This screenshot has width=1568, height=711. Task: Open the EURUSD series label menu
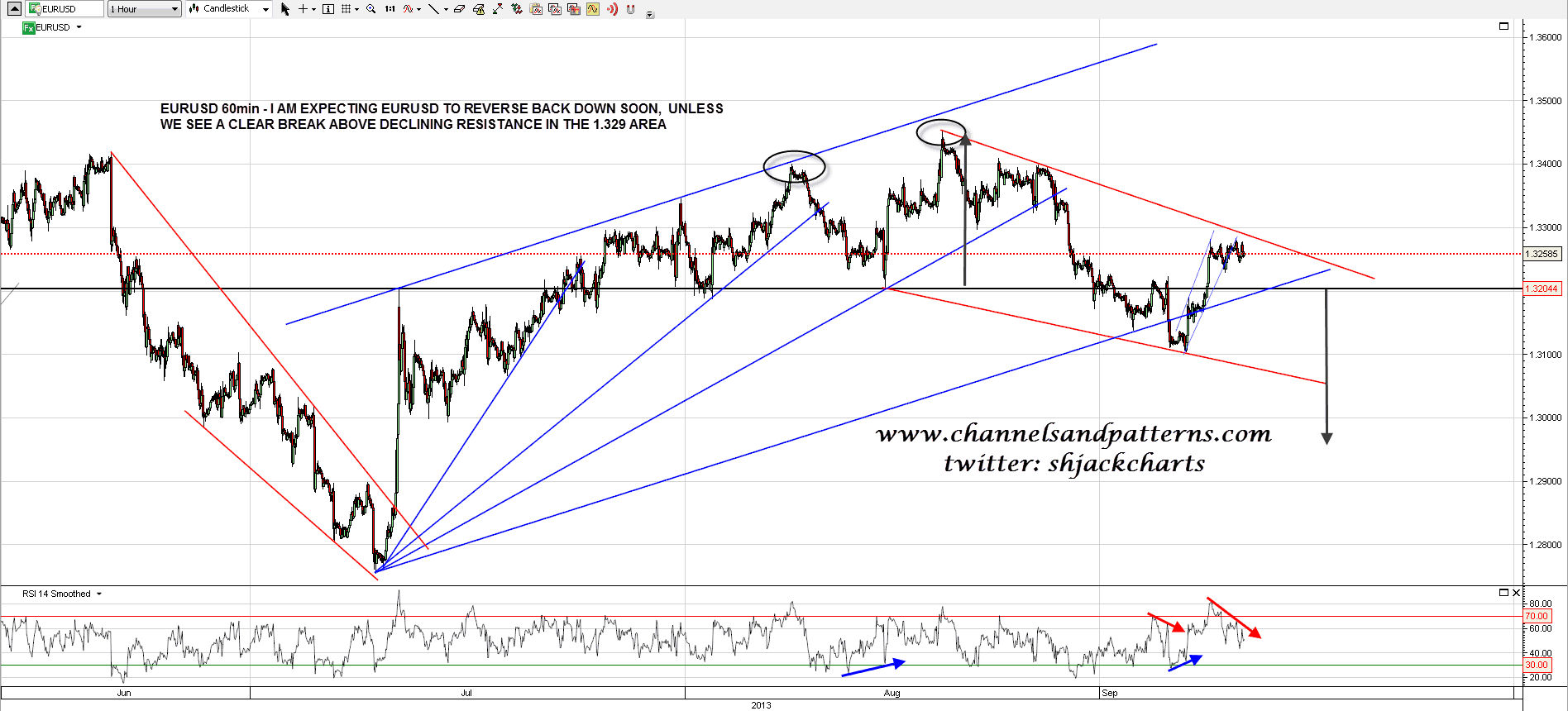(x=79, y=27)
